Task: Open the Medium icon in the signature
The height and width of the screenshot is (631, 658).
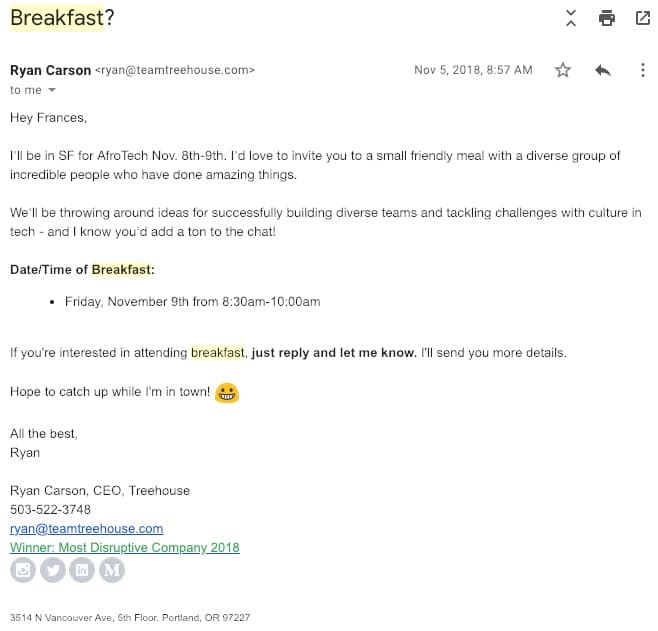Action: (x=113, y=570)
